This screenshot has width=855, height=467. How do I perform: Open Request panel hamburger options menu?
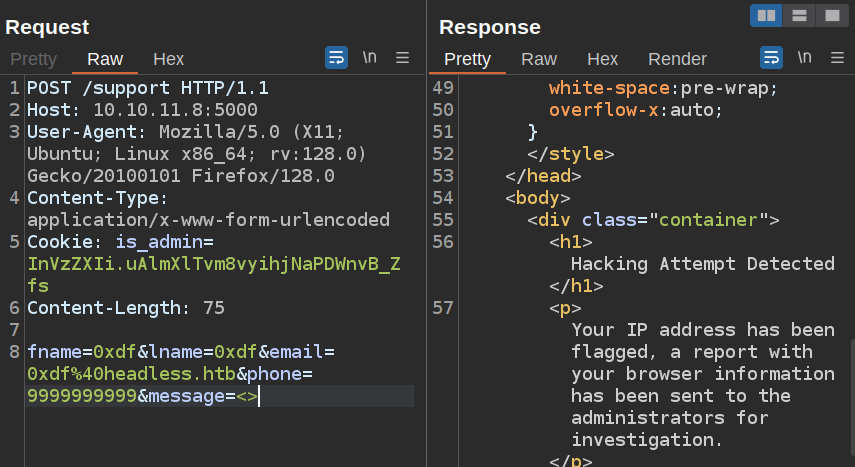click(403, 58)
